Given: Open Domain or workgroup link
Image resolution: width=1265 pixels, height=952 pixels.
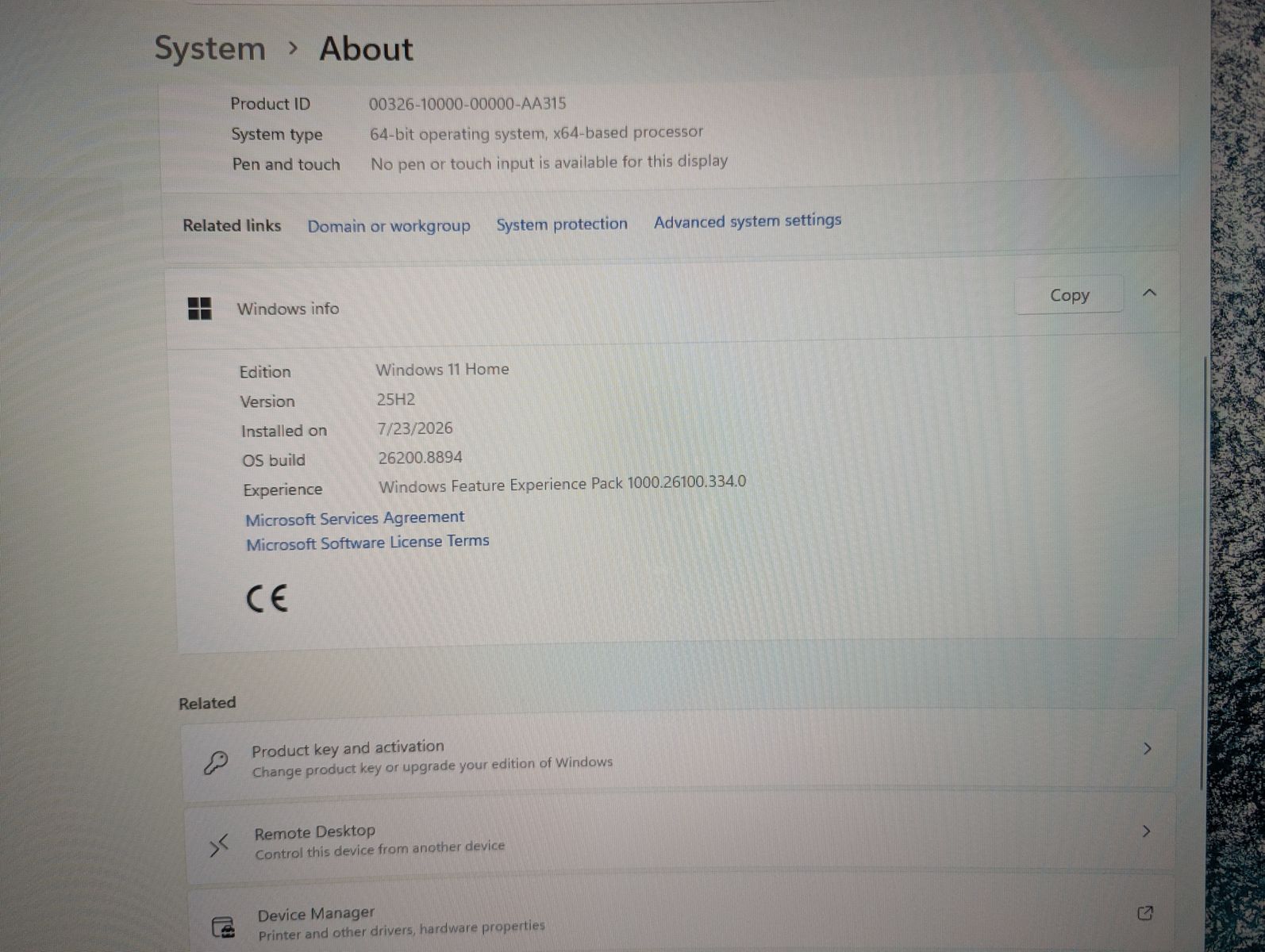Looking at the screenshot, I should pos(389,226).
